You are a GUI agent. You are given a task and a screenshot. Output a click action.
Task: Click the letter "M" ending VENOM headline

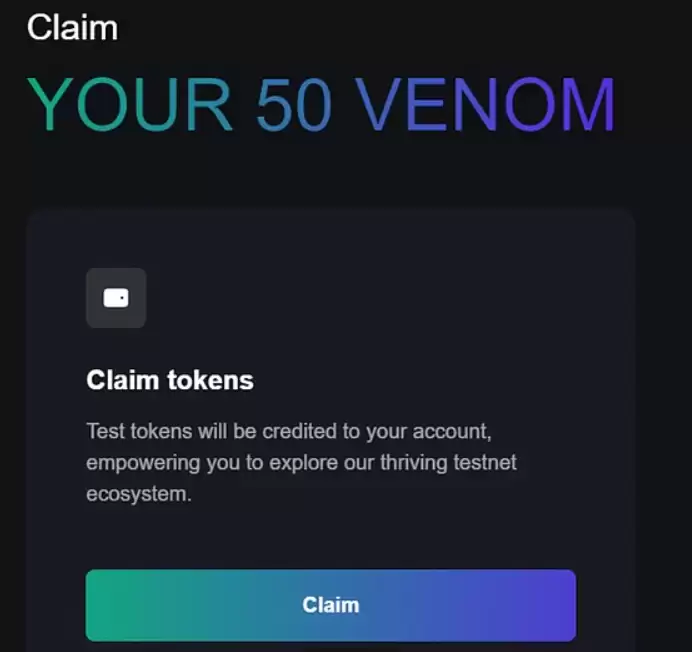point(589,104)
